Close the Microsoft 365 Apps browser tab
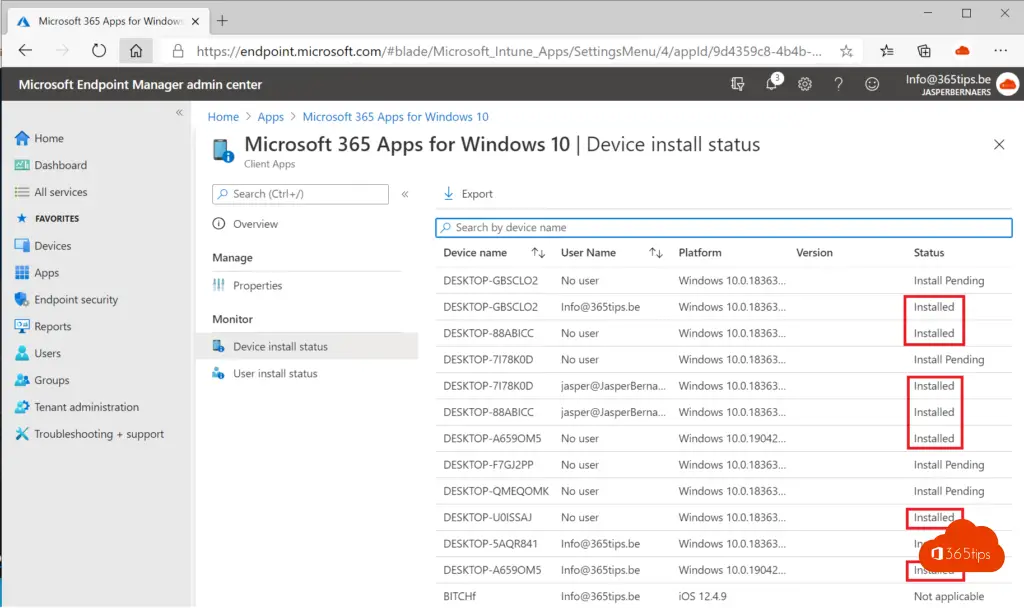The width and height of the screenshot is (1024, 608). (195, 21)
